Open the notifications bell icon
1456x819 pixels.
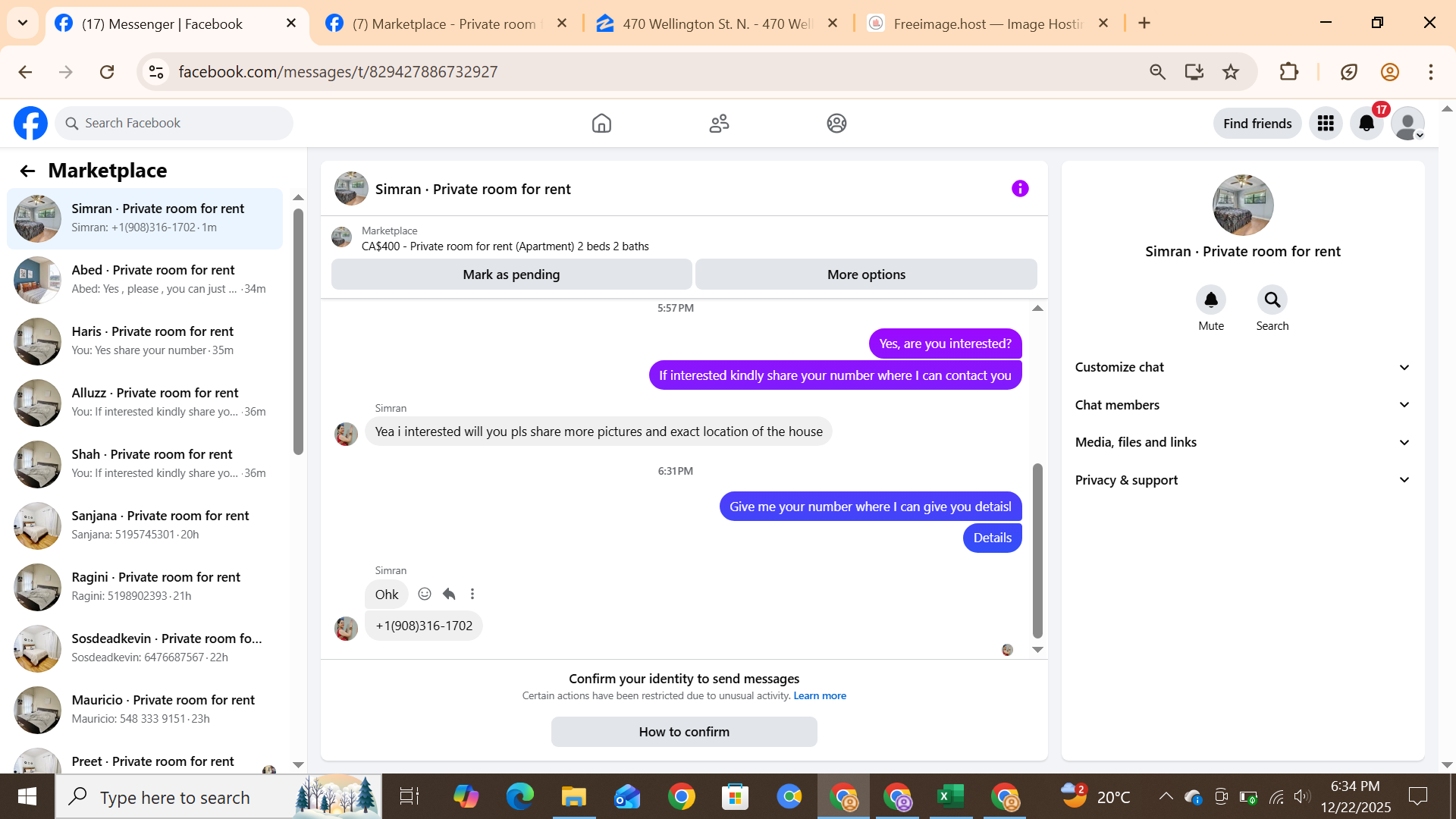1367,124
